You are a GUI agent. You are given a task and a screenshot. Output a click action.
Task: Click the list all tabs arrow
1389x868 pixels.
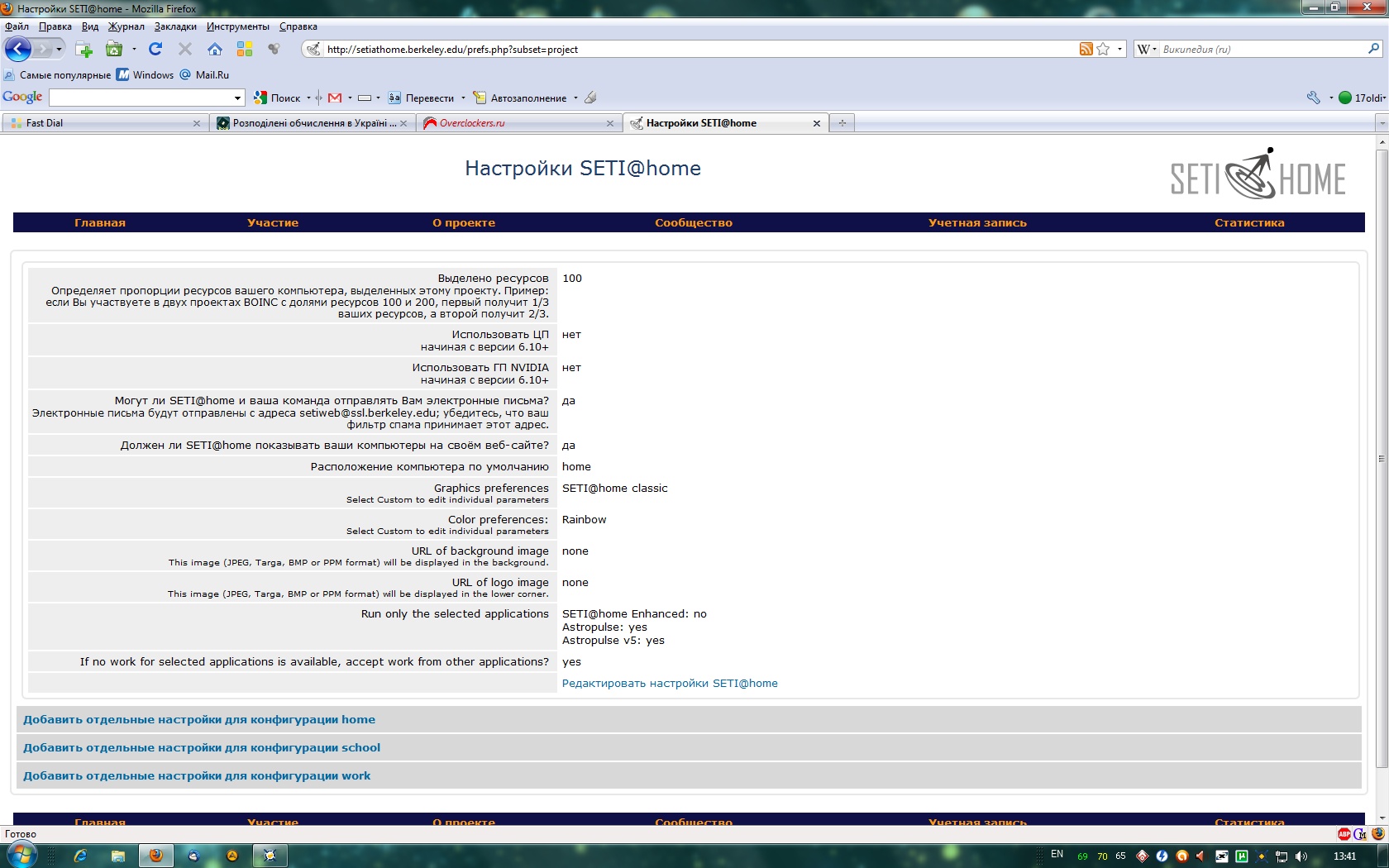pos(1382,123)
